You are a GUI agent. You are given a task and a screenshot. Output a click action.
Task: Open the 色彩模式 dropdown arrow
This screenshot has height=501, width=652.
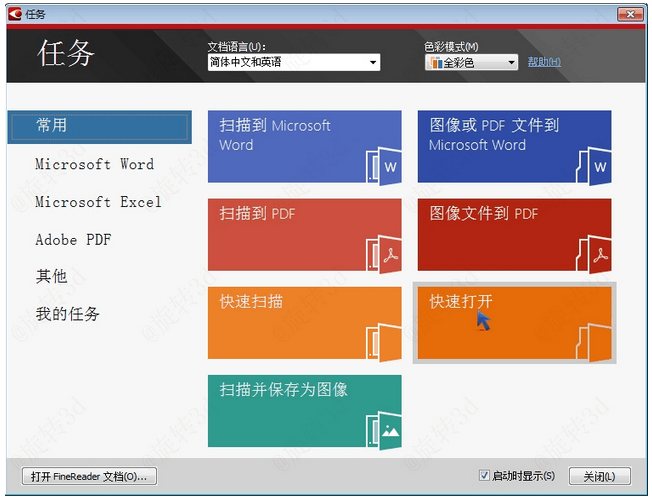click(511, 63)
